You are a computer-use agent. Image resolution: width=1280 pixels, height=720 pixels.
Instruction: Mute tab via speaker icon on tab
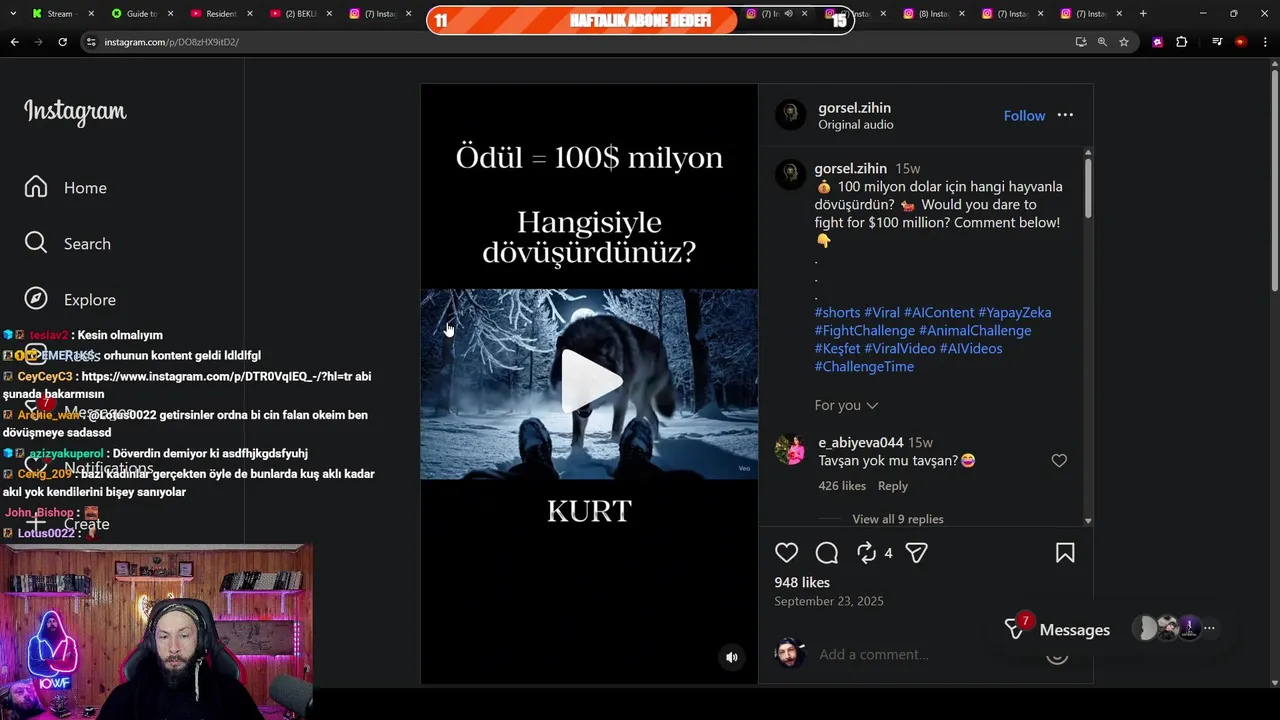tap(788, 14)
